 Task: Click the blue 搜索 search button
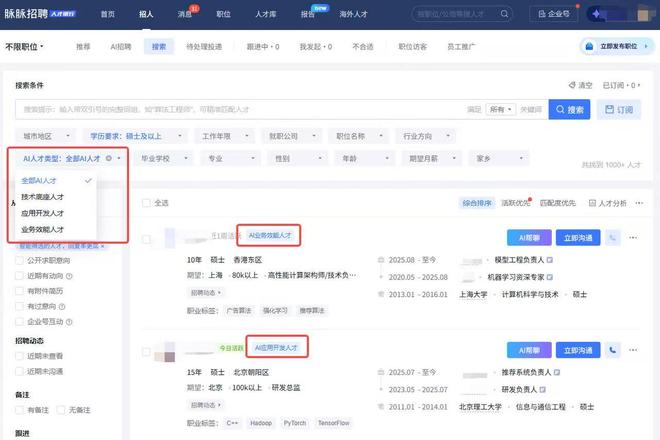[569, 109]
